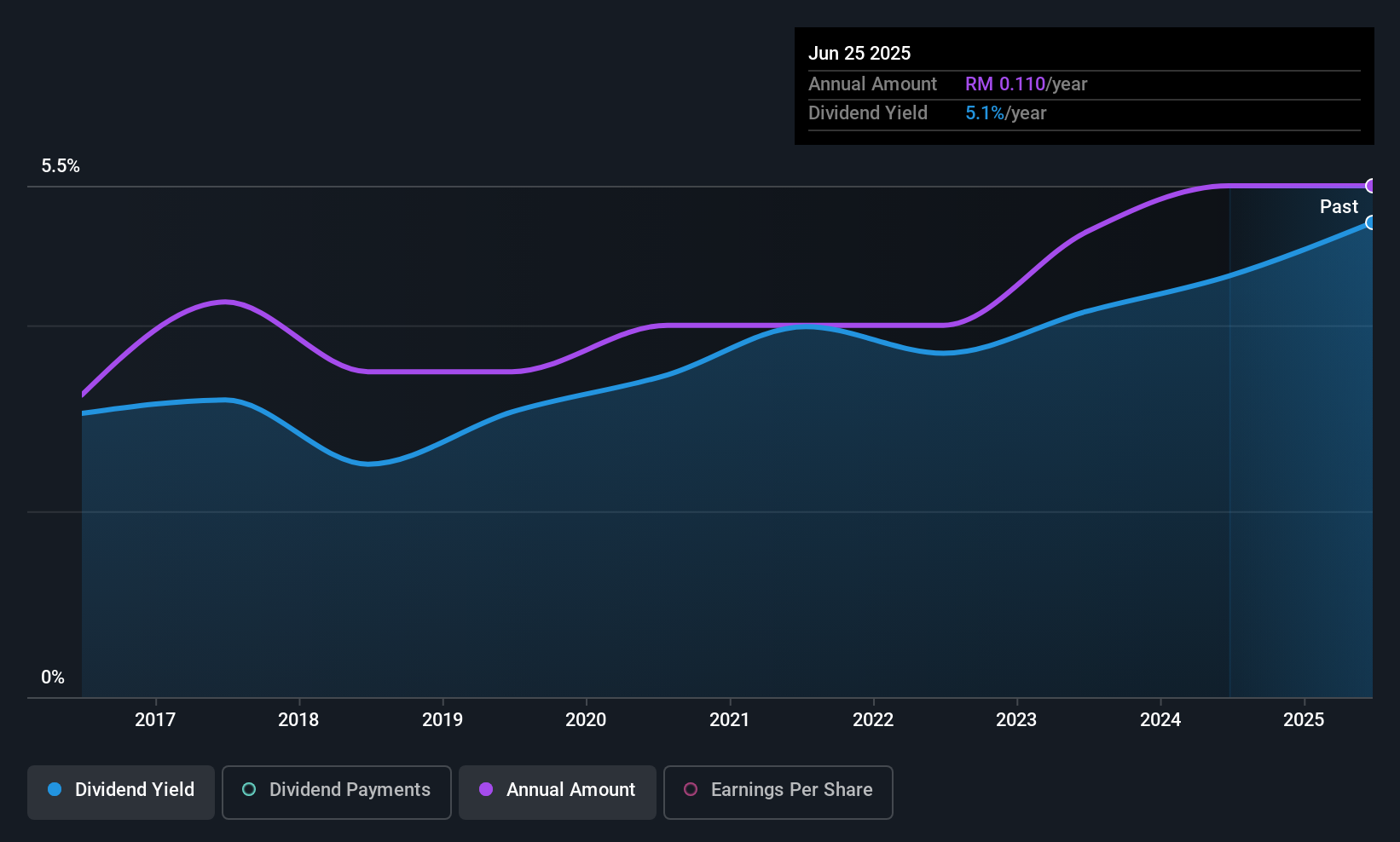Click the purple Annual Amount legend dot
This screenshot has width=1400, height=842.
tap(486, 789)
